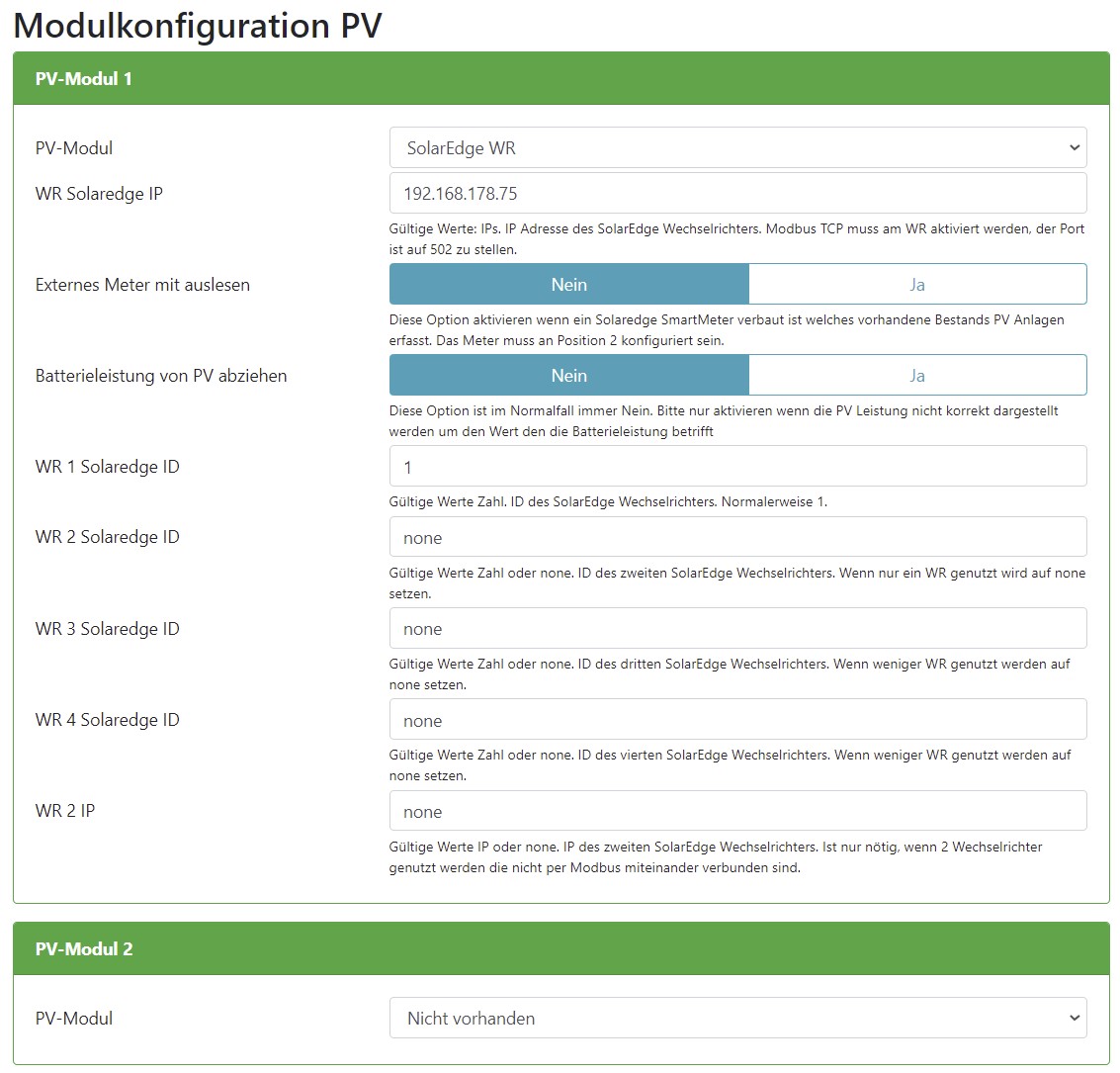Set Externes Meter mit auslesen to Nein

(x=569, y=285)
